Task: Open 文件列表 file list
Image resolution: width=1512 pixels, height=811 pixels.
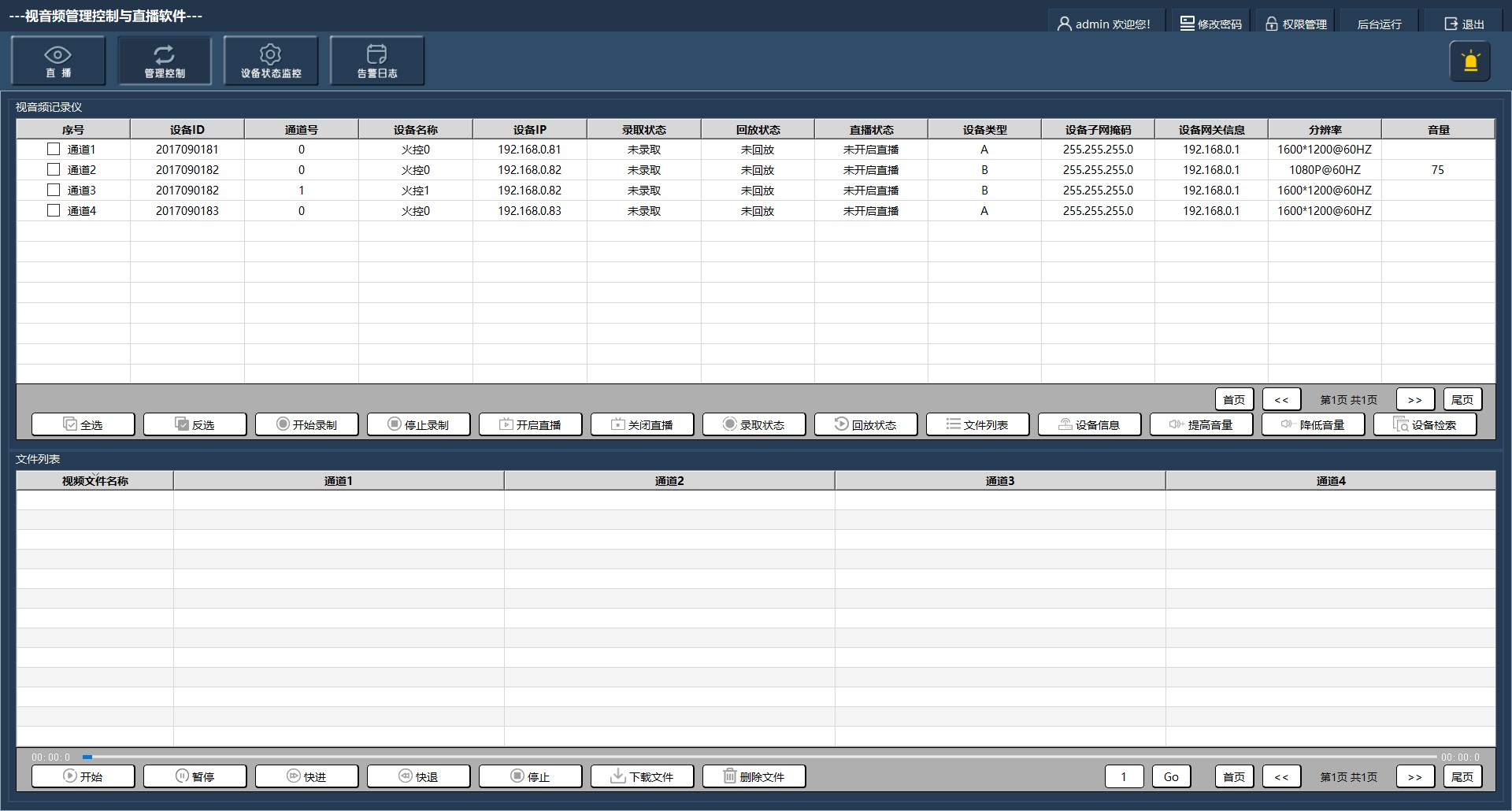Action: tap(978, 424)
